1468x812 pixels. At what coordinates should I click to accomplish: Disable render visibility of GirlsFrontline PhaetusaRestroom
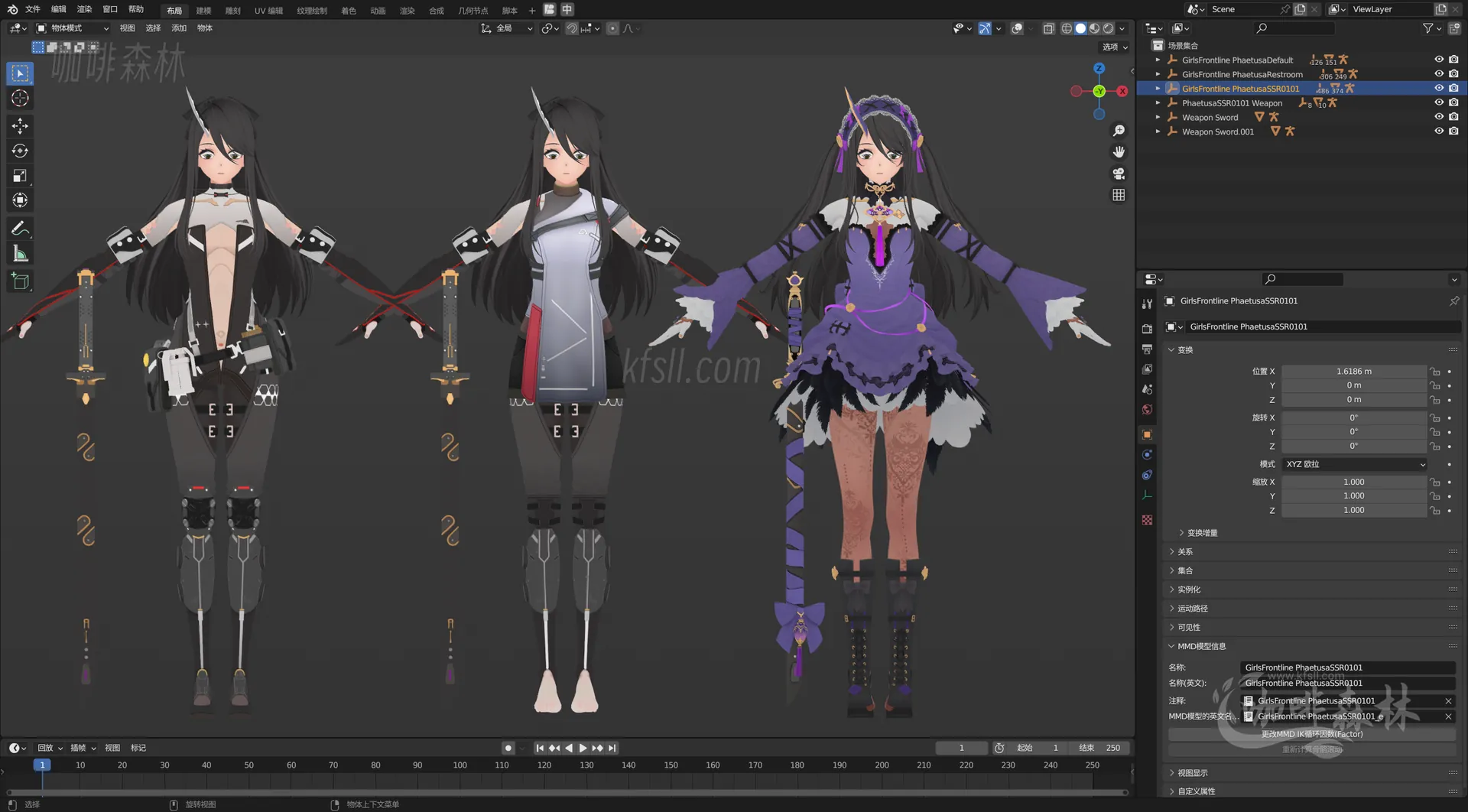tap(1452, 74)
